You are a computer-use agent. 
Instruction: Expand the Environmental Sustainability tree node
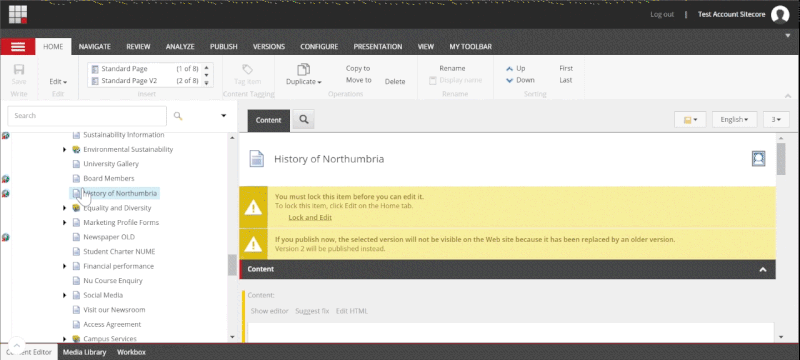[64, 149]
